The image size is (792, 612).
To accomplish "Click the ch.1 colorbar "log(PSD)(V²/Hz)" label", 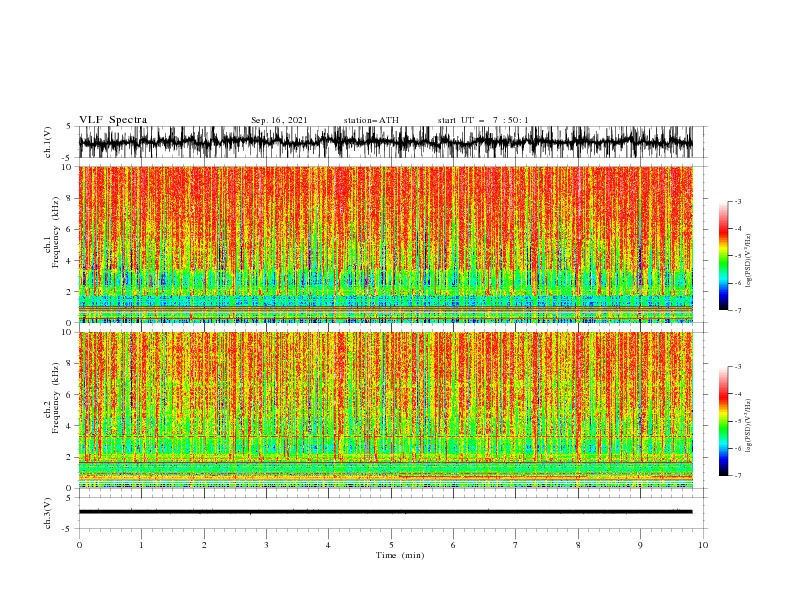I will pos(749,261).
